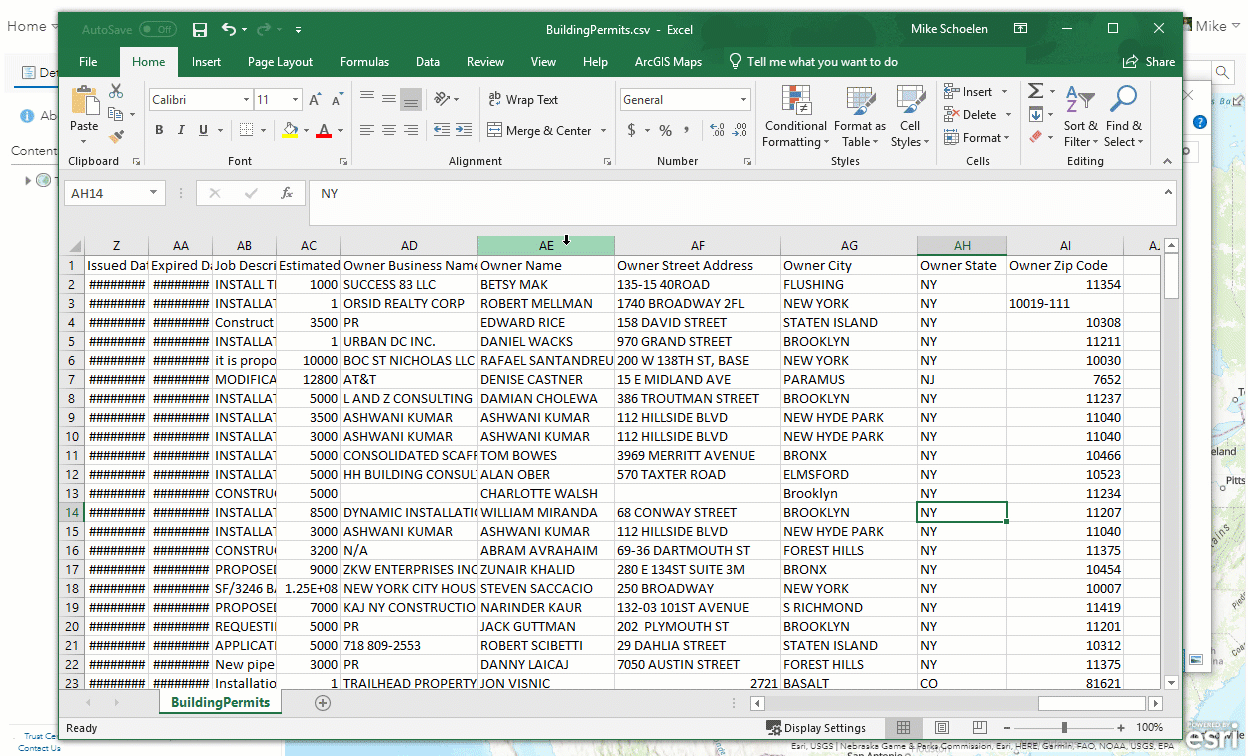Open the Calibri font name dropdown
The height and width of the screenshot is (756, 1248).
pos(246,100)
